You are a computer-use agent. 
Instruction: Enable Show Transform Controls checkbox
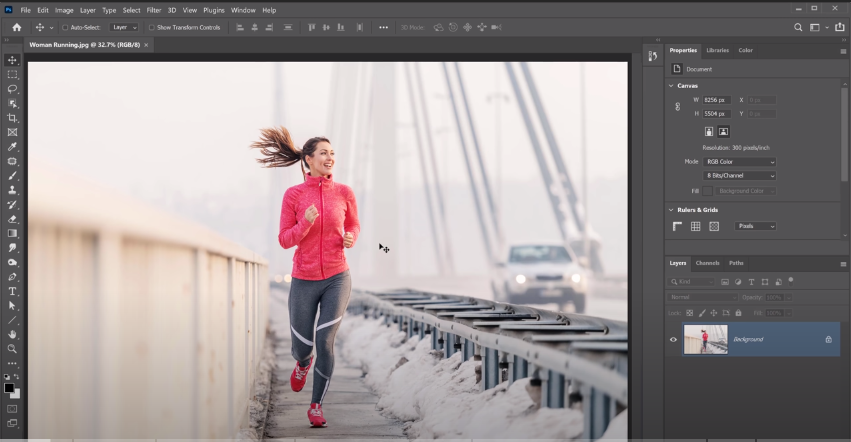152,27
